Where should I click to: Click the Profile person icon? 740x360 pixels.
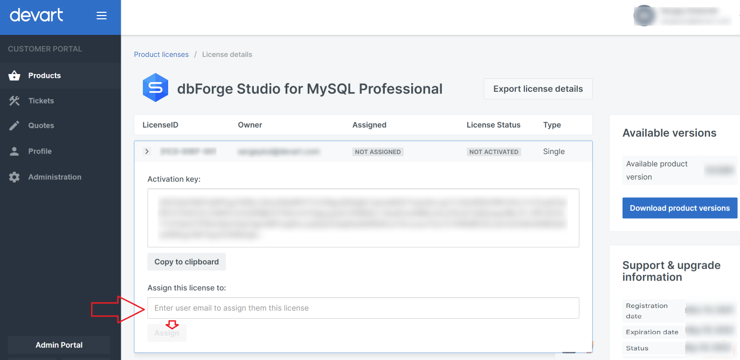(x=14, y=151)
